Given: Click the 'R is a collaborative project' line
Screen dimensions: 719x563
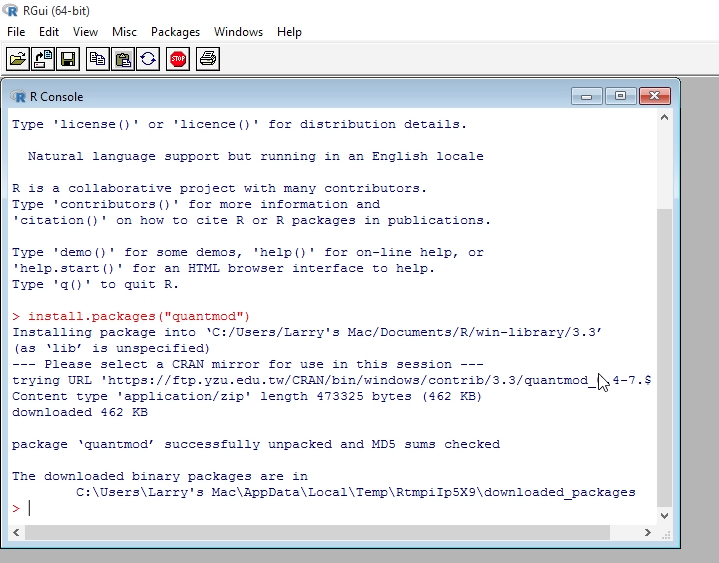Looking at the screenshot, I should [219, 188].
